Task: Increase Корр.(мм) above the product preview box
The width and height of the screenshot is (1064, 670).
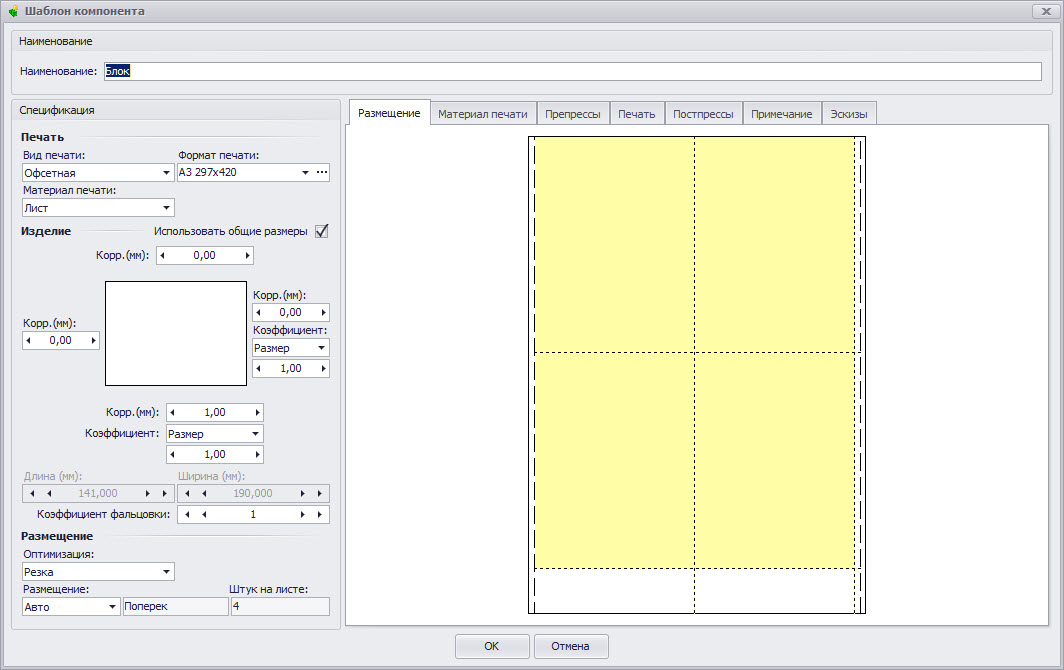Action: click(248, 256)
